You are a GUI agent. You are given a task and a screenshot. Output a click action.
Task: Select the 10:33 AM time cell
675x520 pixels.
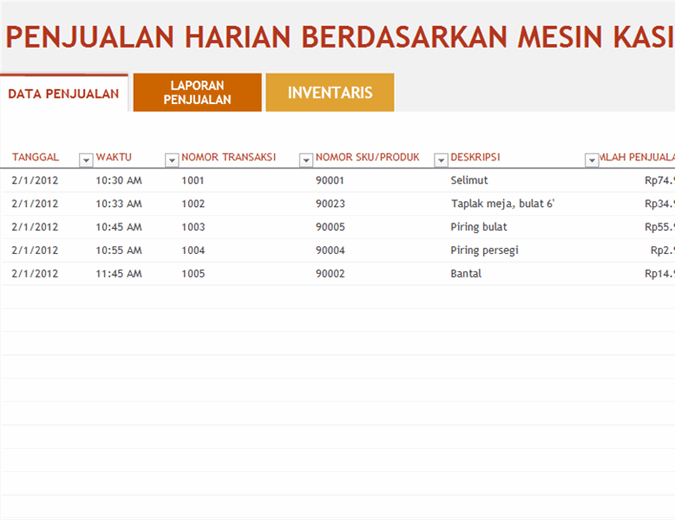point(118,204)
